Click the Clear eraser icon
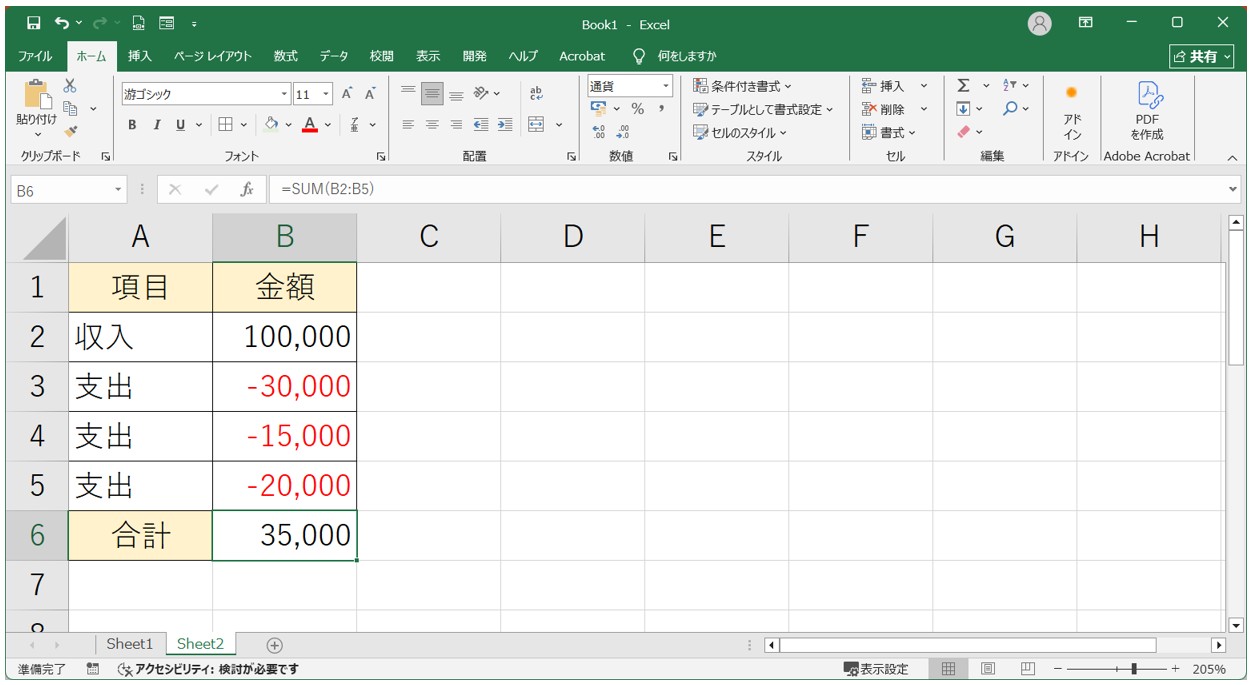Viewport: 1252px width, 685px height. (963, 131)
